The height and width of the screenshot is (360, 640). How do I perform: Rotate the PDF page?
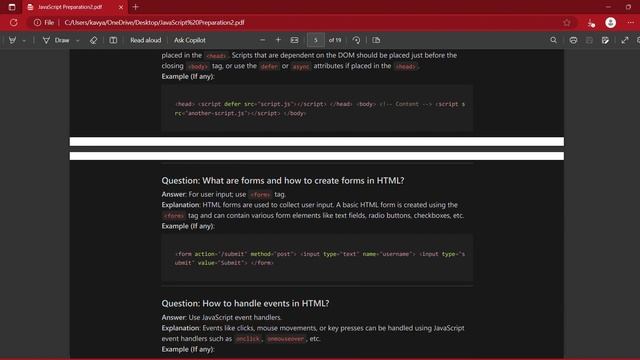coord(356,40)
